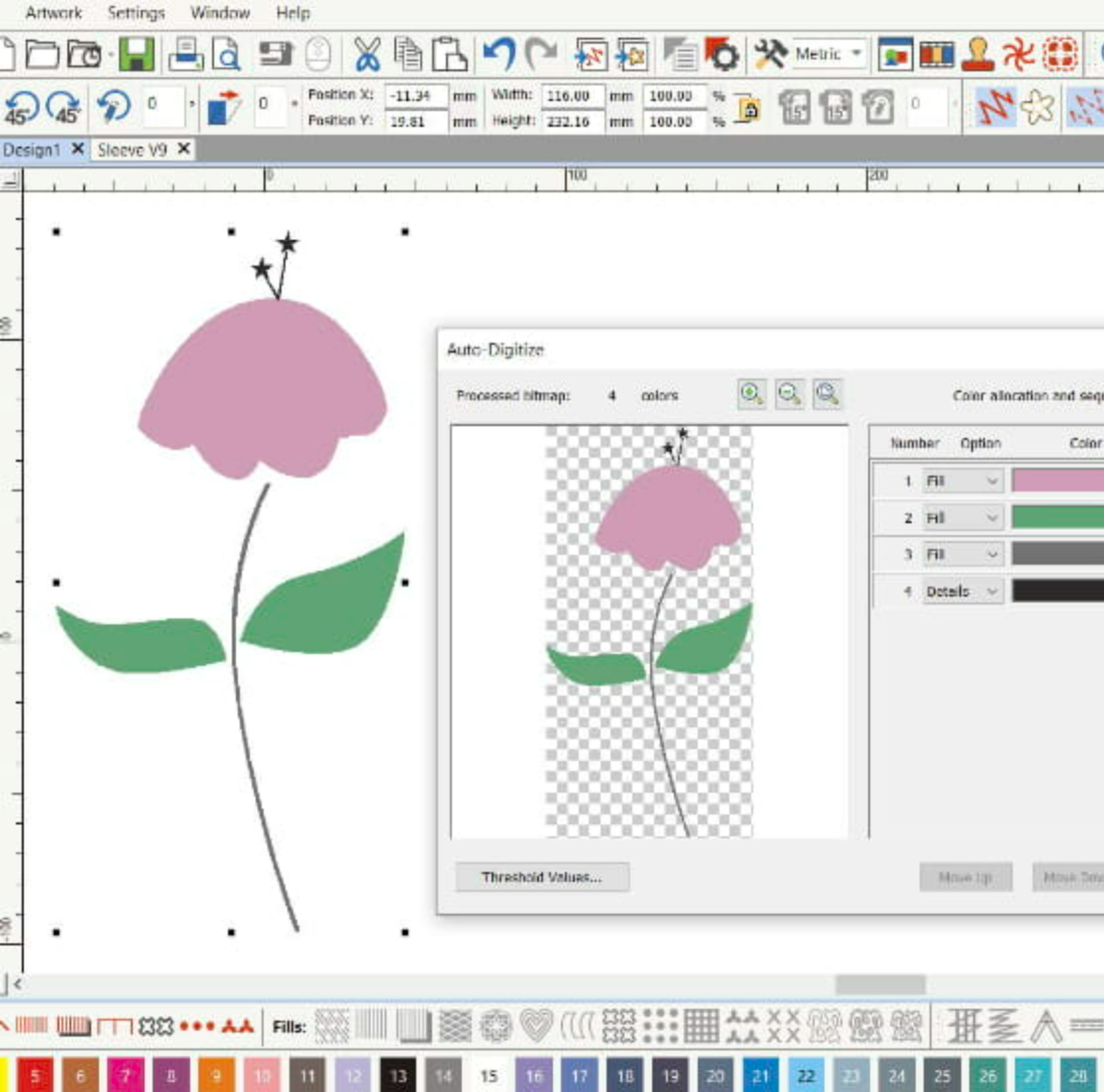Image resolution: width=1104 pixels, height=1092 pixels.
Task: Click the flower preview in Auto-Digitize
Action: pos(649,631)
